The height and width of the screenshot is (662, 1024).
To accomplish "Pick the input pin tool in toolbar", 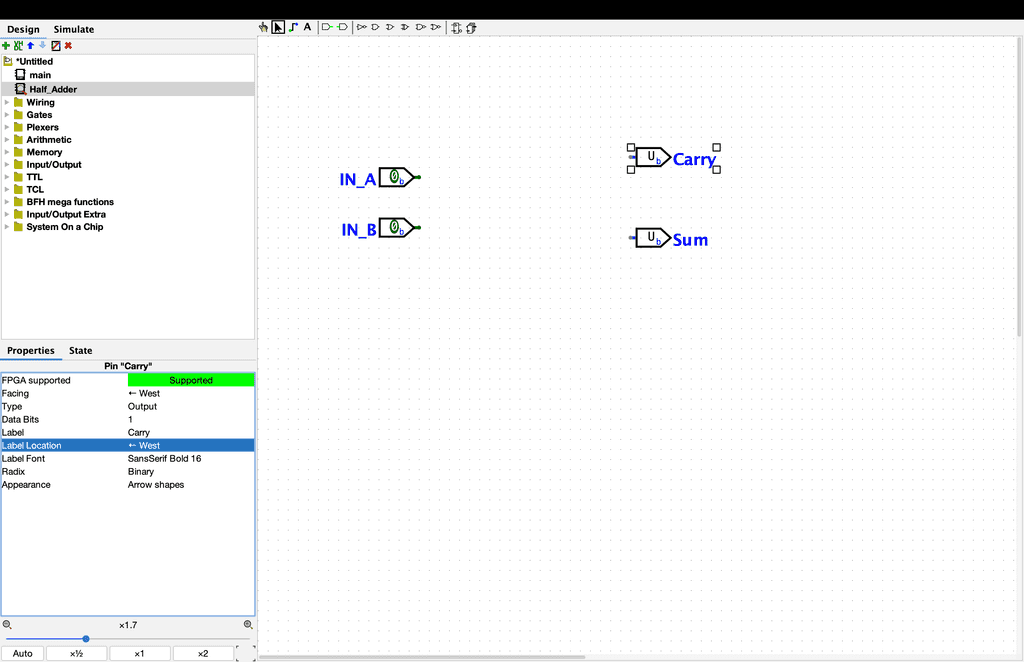I will [x=327, y=28].
